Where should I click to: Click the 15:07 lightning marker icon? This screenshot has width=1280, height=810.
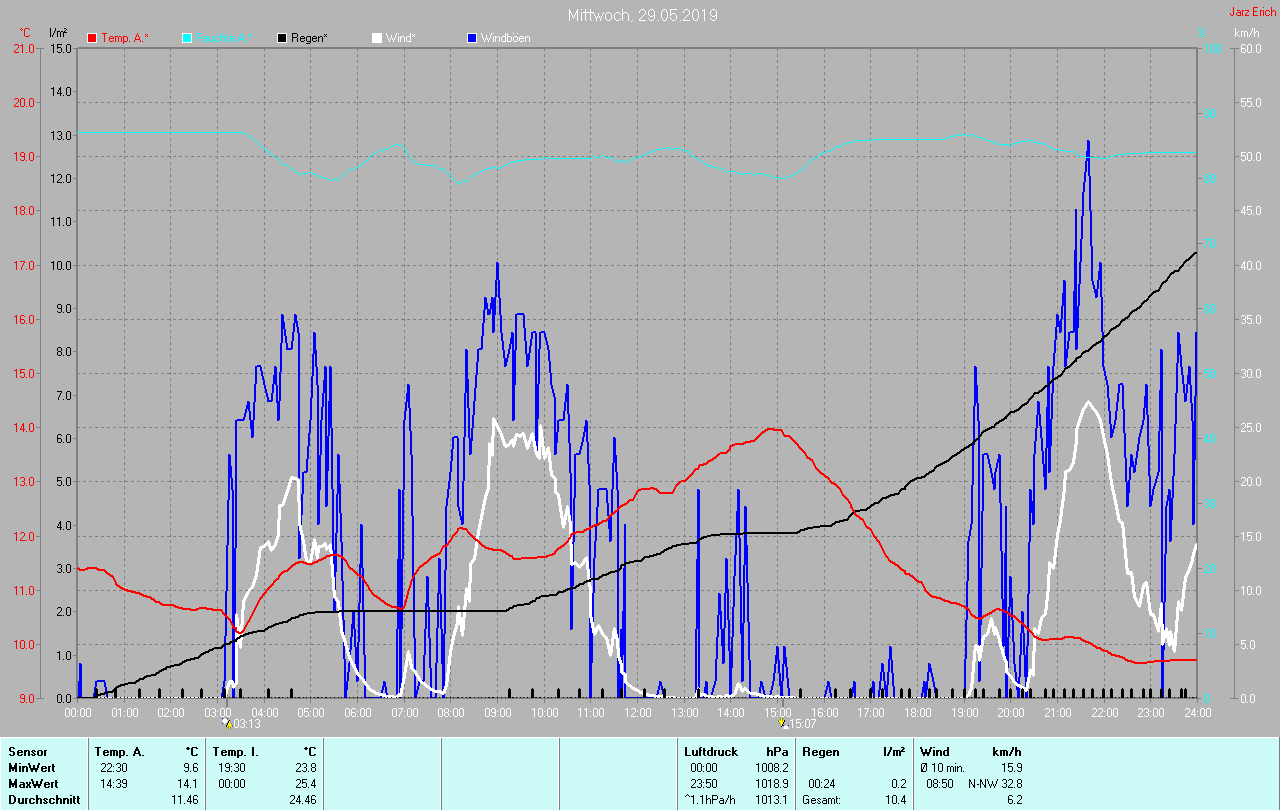click(x=783, y=723)
